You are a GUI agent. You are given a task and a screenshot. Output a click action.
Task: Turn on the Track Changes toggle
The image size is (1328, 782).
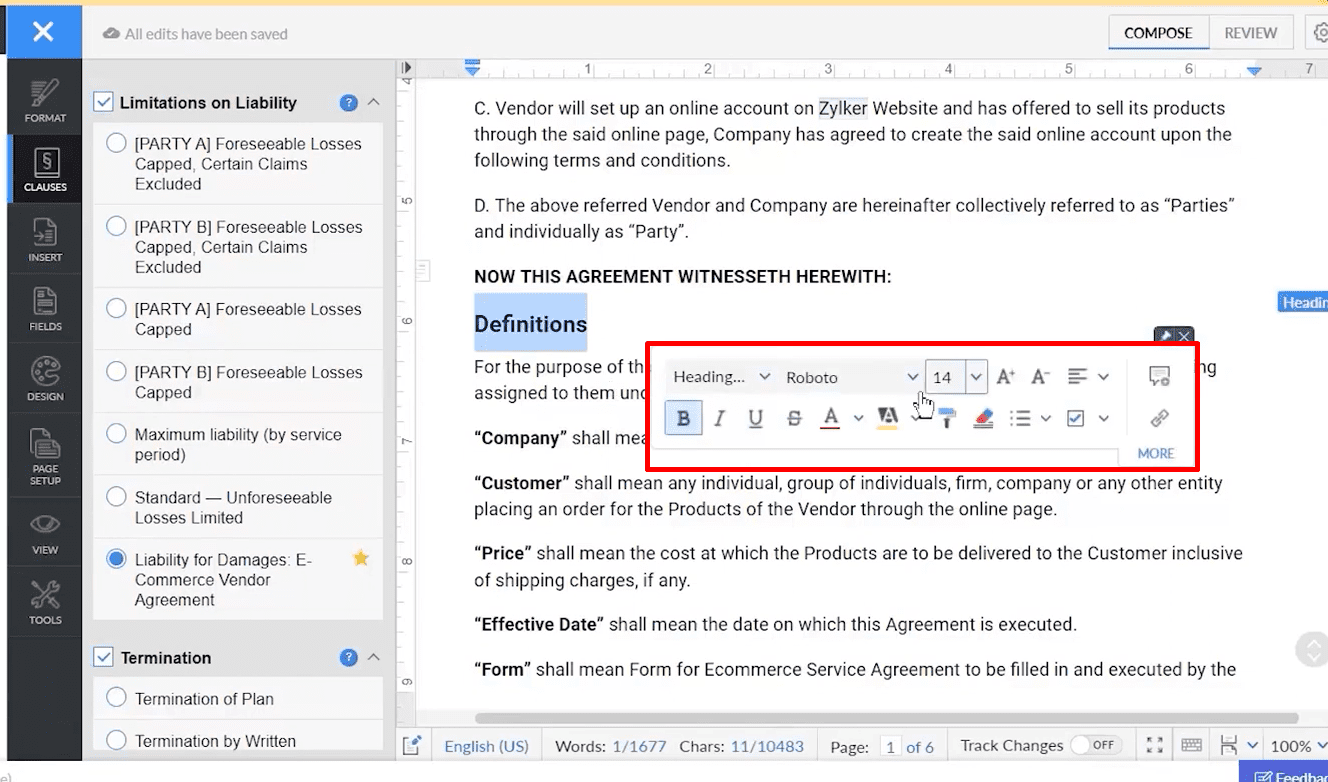click(x=1094, y=745)
